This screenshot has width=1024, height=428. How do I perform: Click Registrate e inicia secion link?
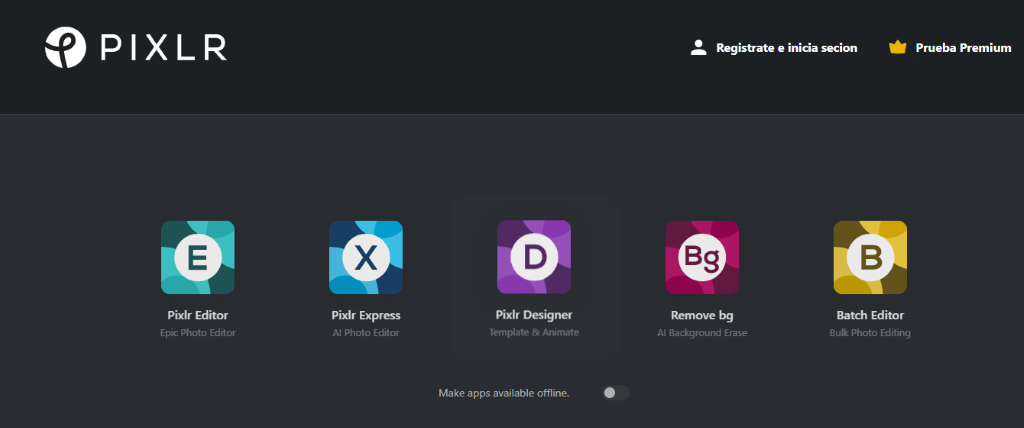coord(786,48)
